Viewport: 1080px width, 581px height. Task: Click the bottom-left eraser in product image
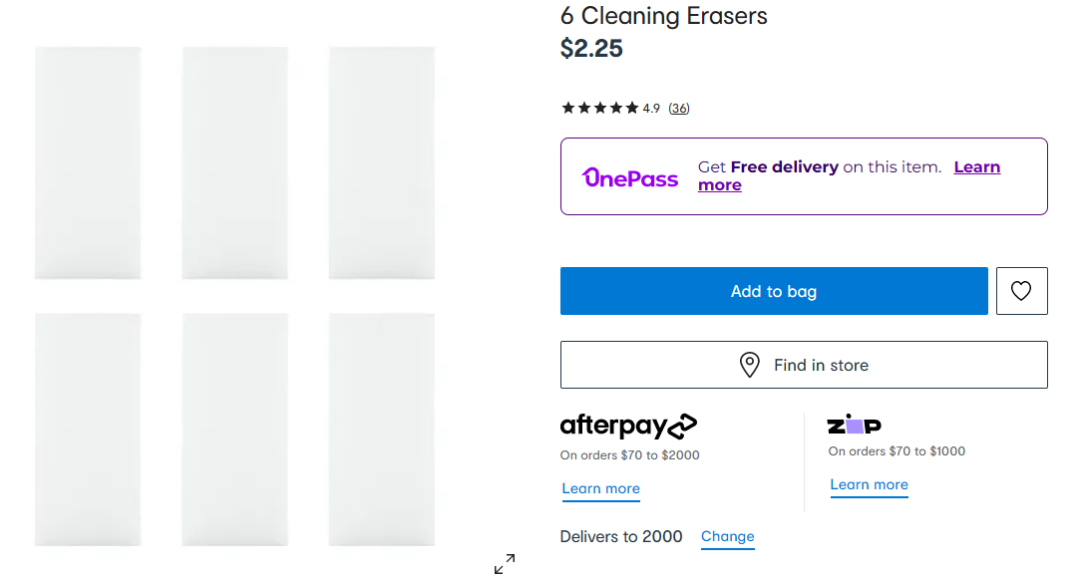pos(88,429)
